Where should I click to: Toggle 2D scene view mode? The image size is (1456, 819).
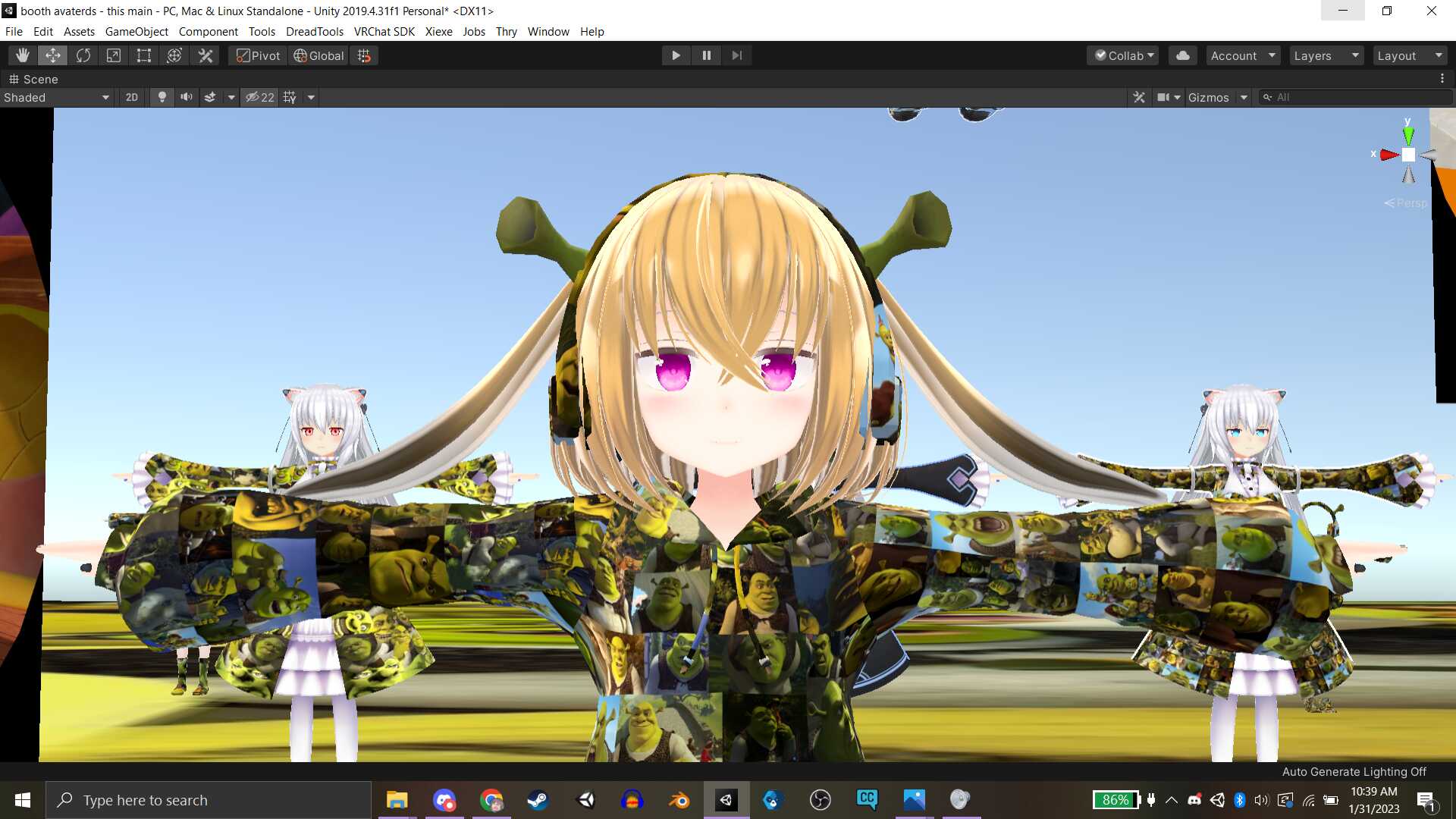[131, 97]
